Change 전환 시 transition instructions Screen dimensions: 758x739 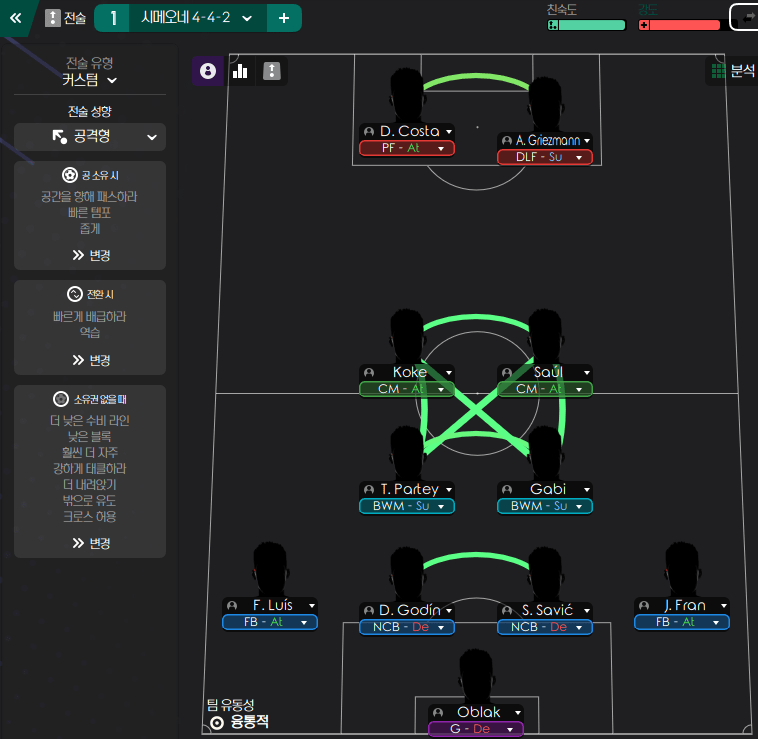(x=91, y=360)
